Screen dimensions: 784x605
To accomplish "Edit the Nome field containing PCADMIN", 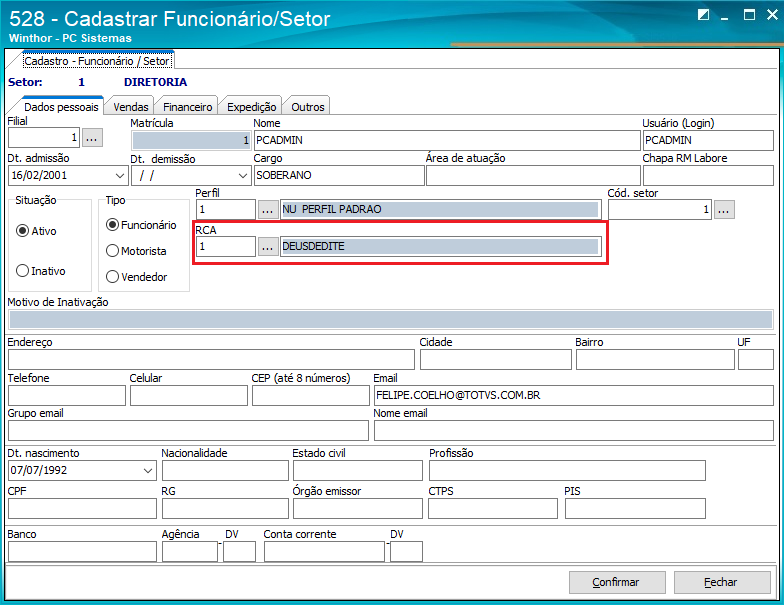I will (447, 140).
